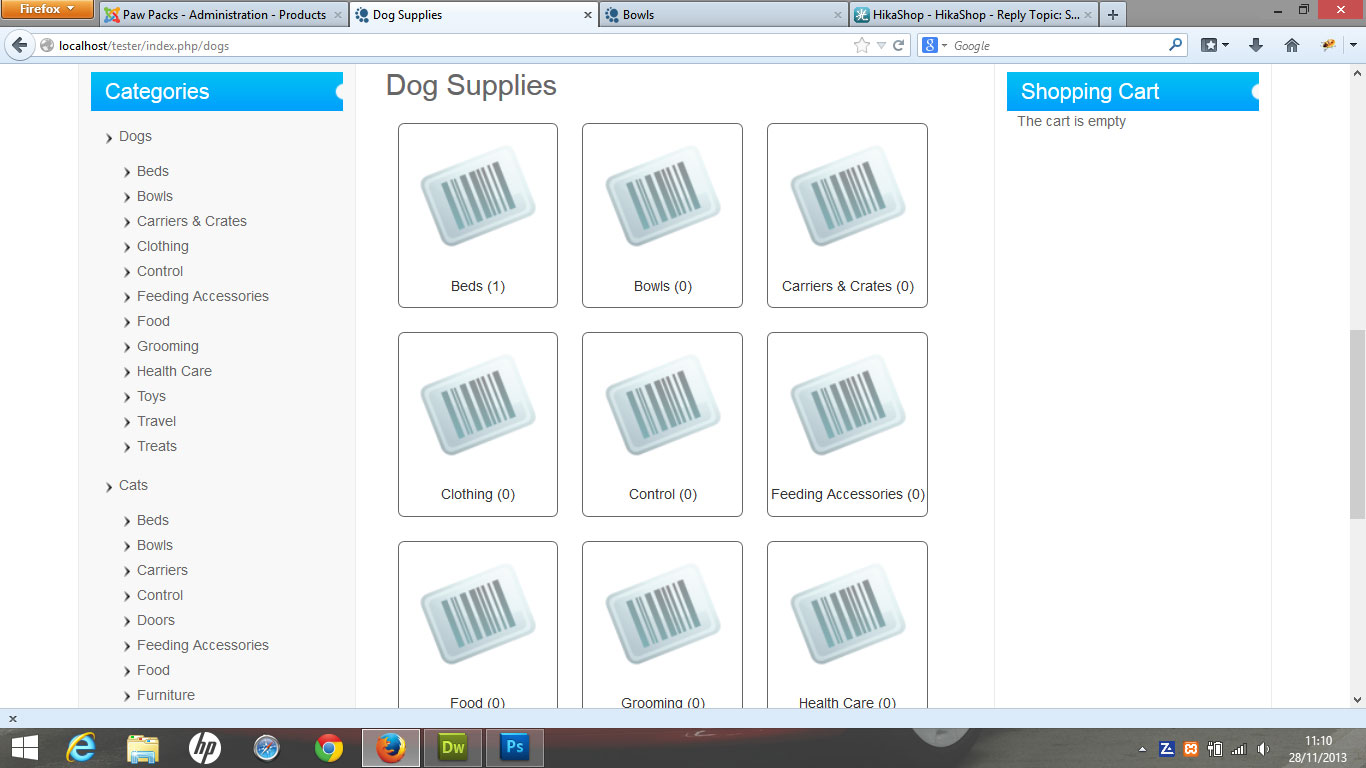Select the Dog Supplies tab

click(x=473, y=15)
